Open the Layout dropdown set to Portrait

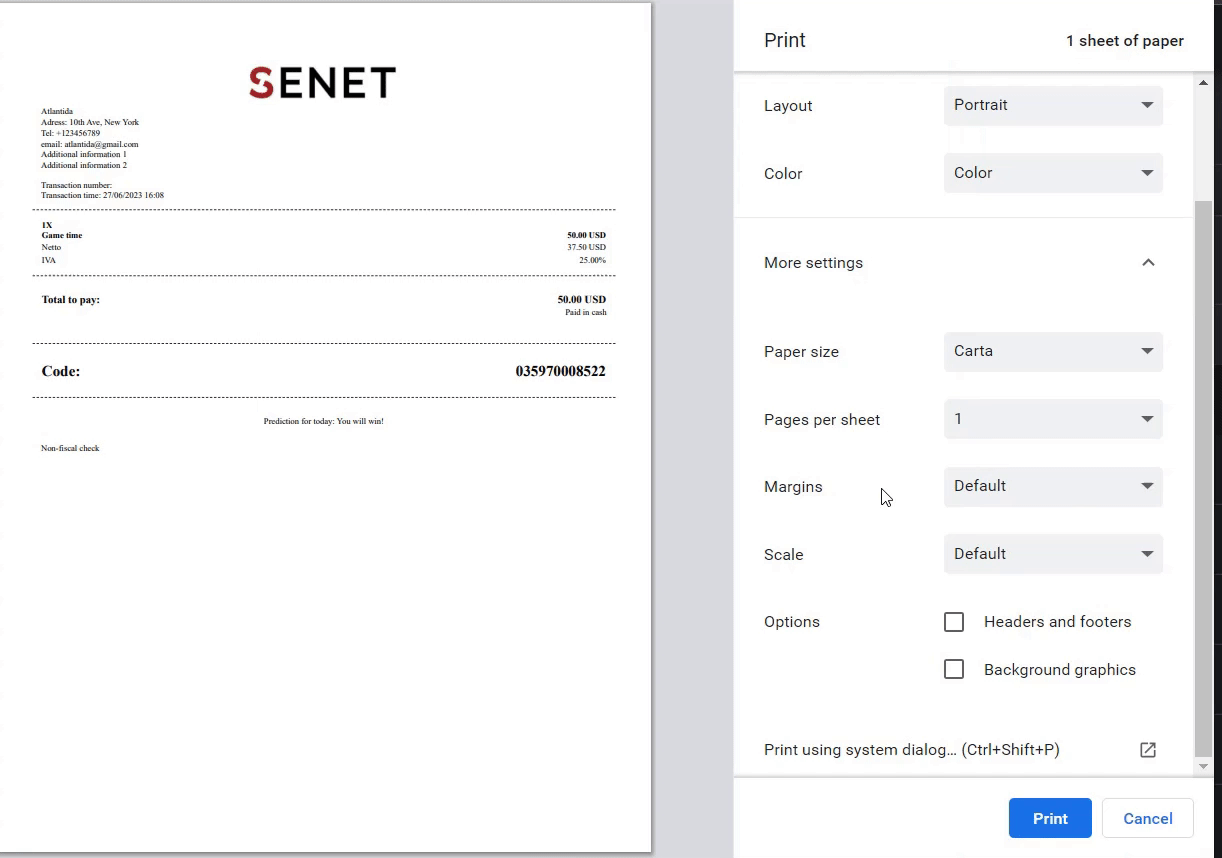[1052, 105]
